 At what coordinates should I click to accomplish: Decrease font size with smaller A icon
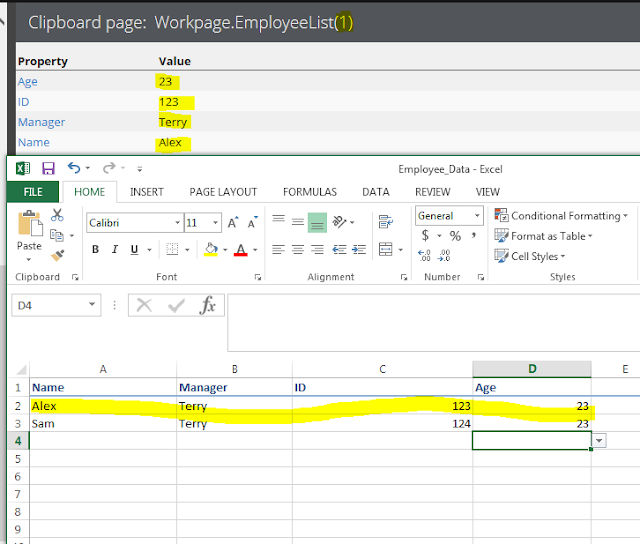point(253,222)
